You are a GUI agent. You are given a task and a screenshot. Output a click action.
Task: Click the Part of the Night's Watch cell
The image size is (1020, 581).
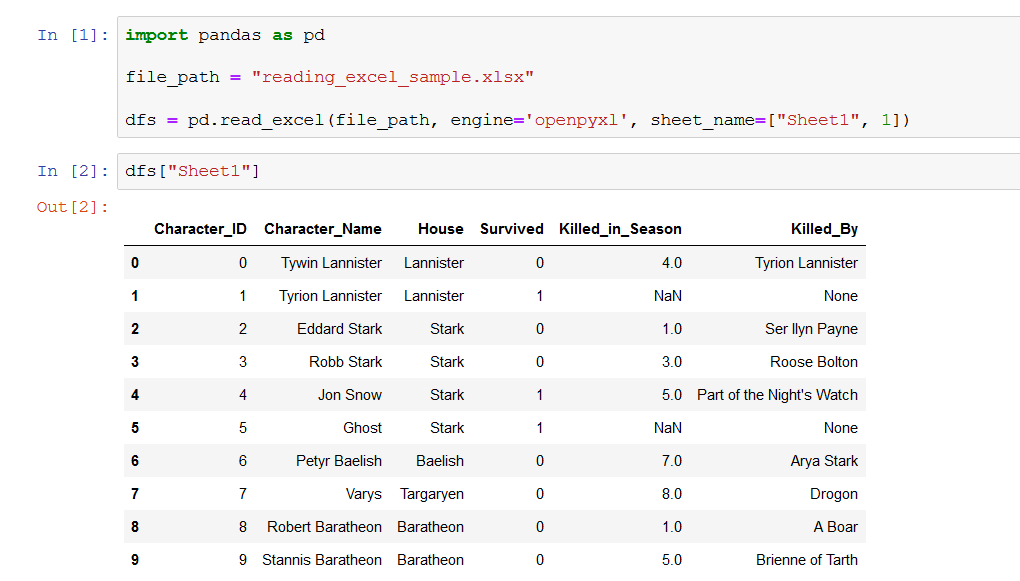click(x=777, y=395)
